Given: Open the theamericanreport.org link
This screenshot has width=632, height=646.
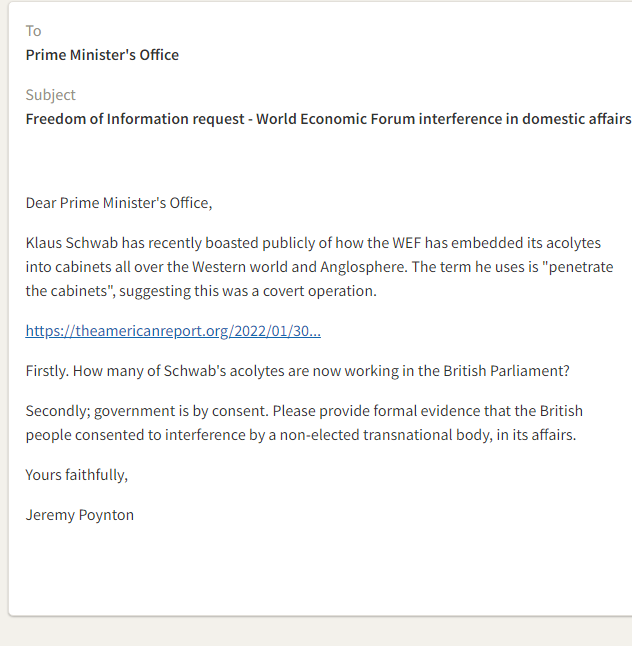Looking at the screenshot, I should [173, 331].
